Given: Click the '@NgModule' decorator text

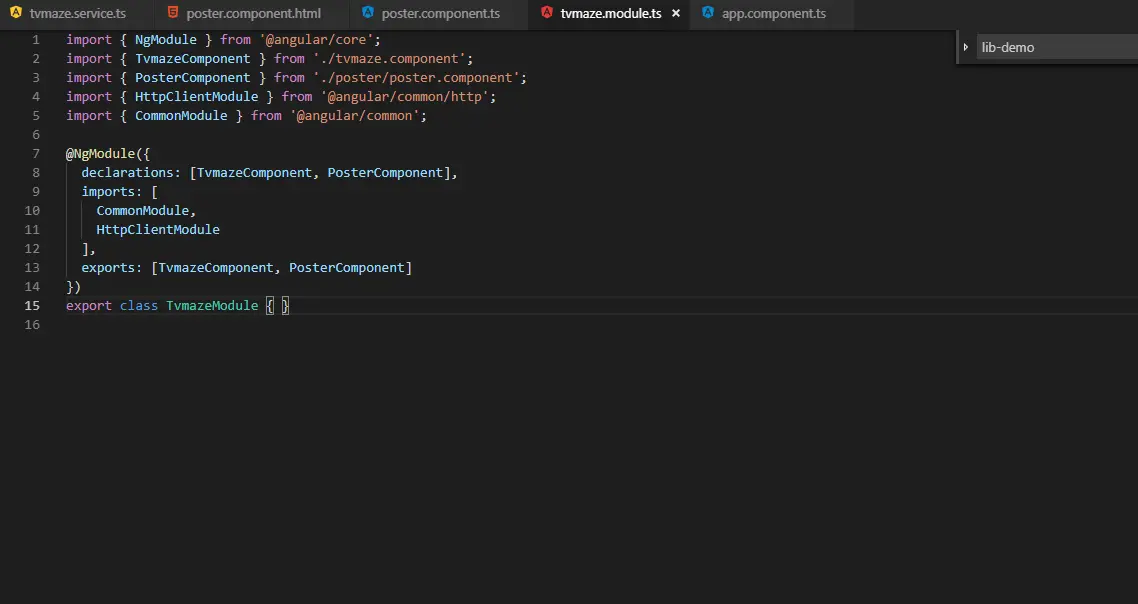Looking at the screenshot, I should coord(100,154).
